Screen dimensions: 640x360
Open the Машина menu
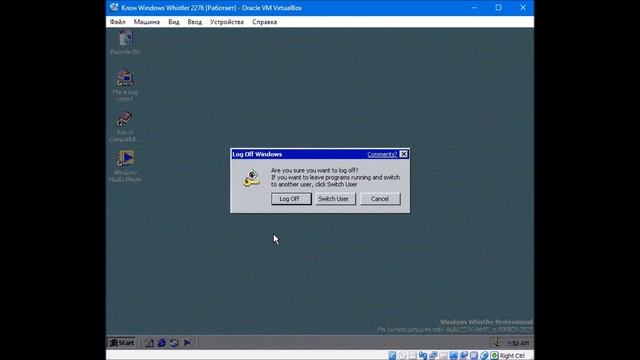147,22
